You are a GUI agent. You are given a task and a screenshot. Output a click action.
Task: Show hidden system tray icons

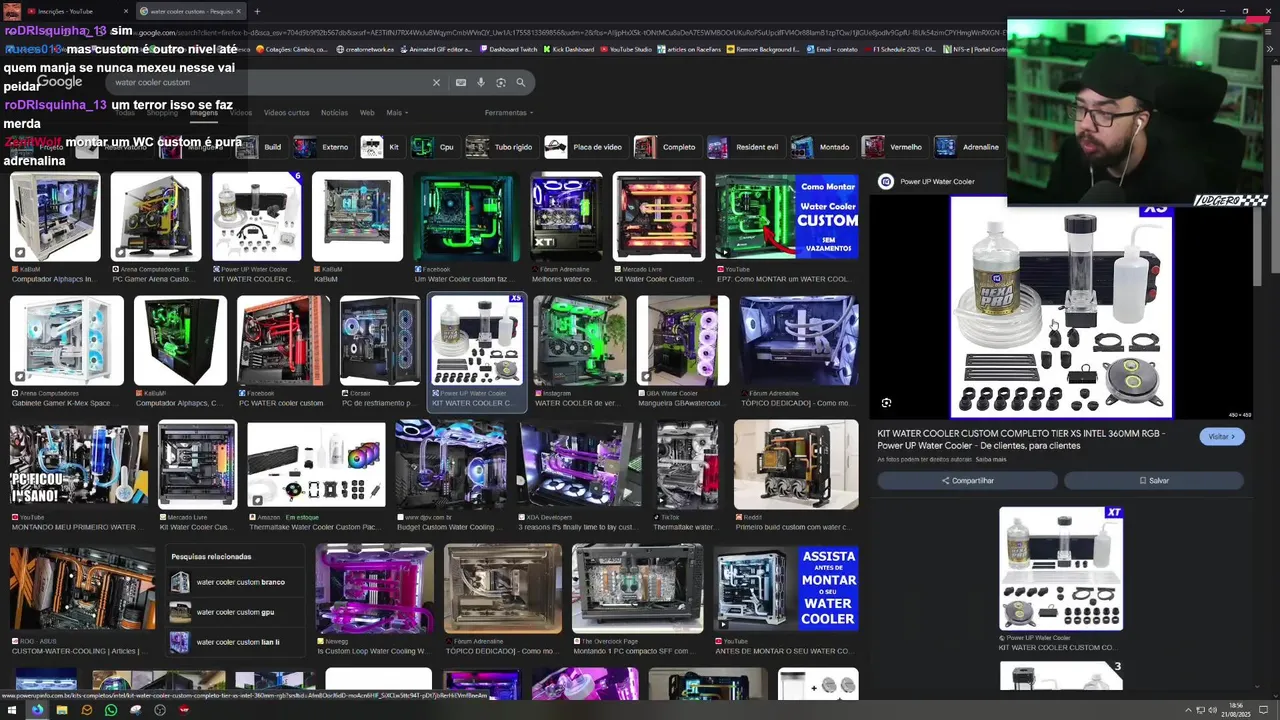tap(1188, 710)
